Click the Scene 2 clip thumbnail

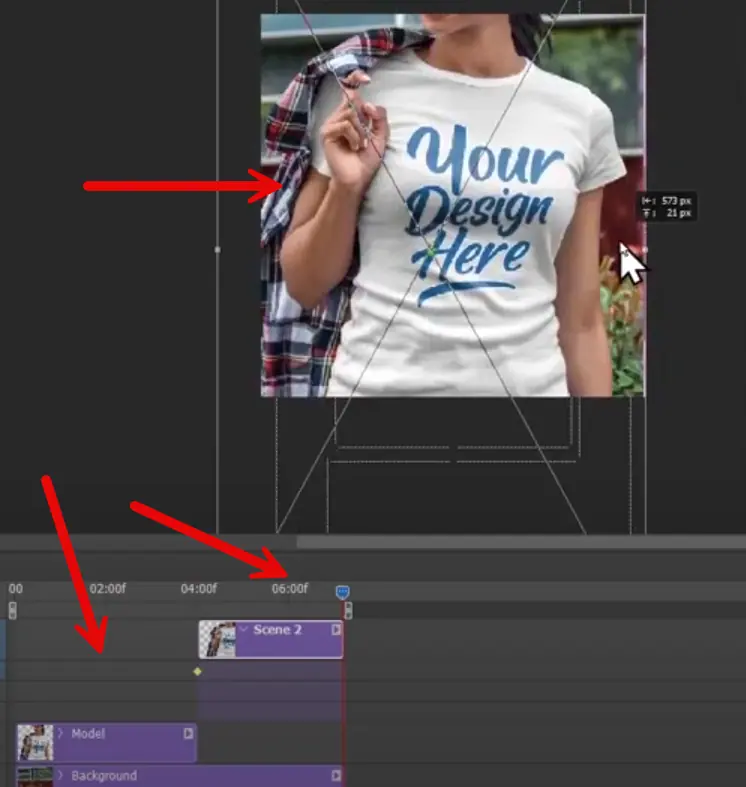(218, 639)
